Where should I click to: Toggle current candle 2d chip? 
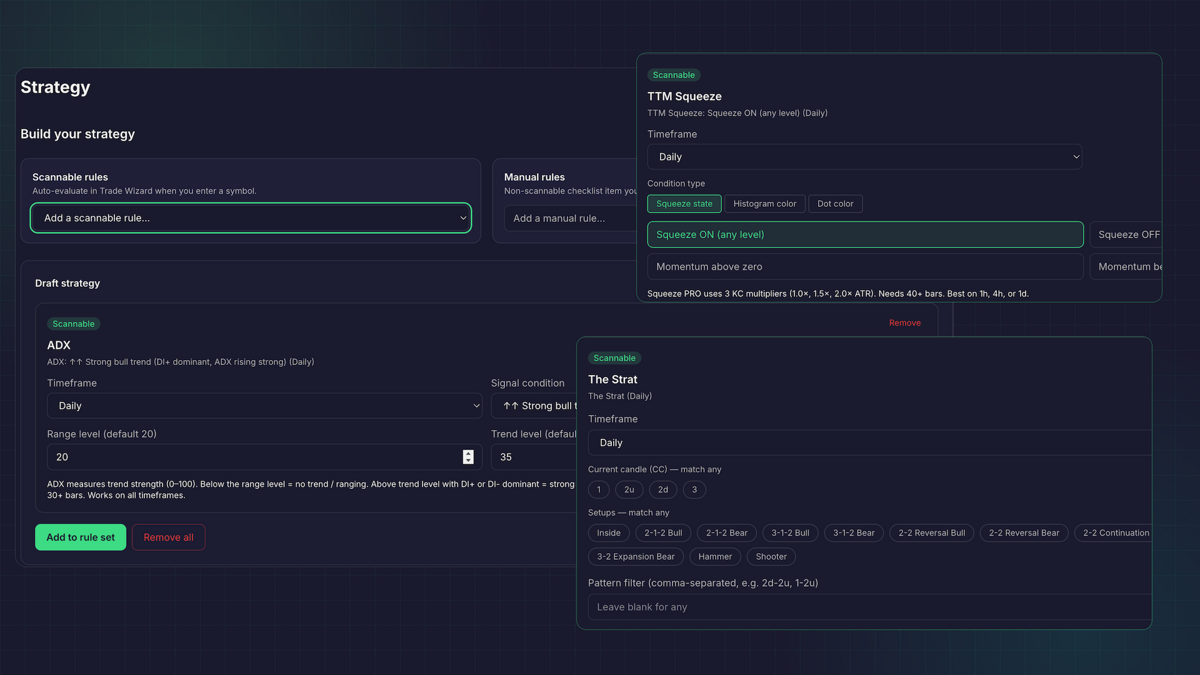(x=663, y=490)
